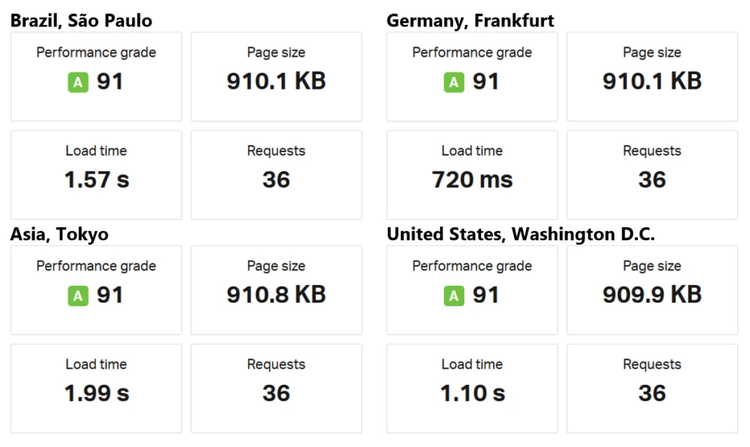Click the Requests card under Asia, Tokyo
Screen dimensions: 750x447
276,389
